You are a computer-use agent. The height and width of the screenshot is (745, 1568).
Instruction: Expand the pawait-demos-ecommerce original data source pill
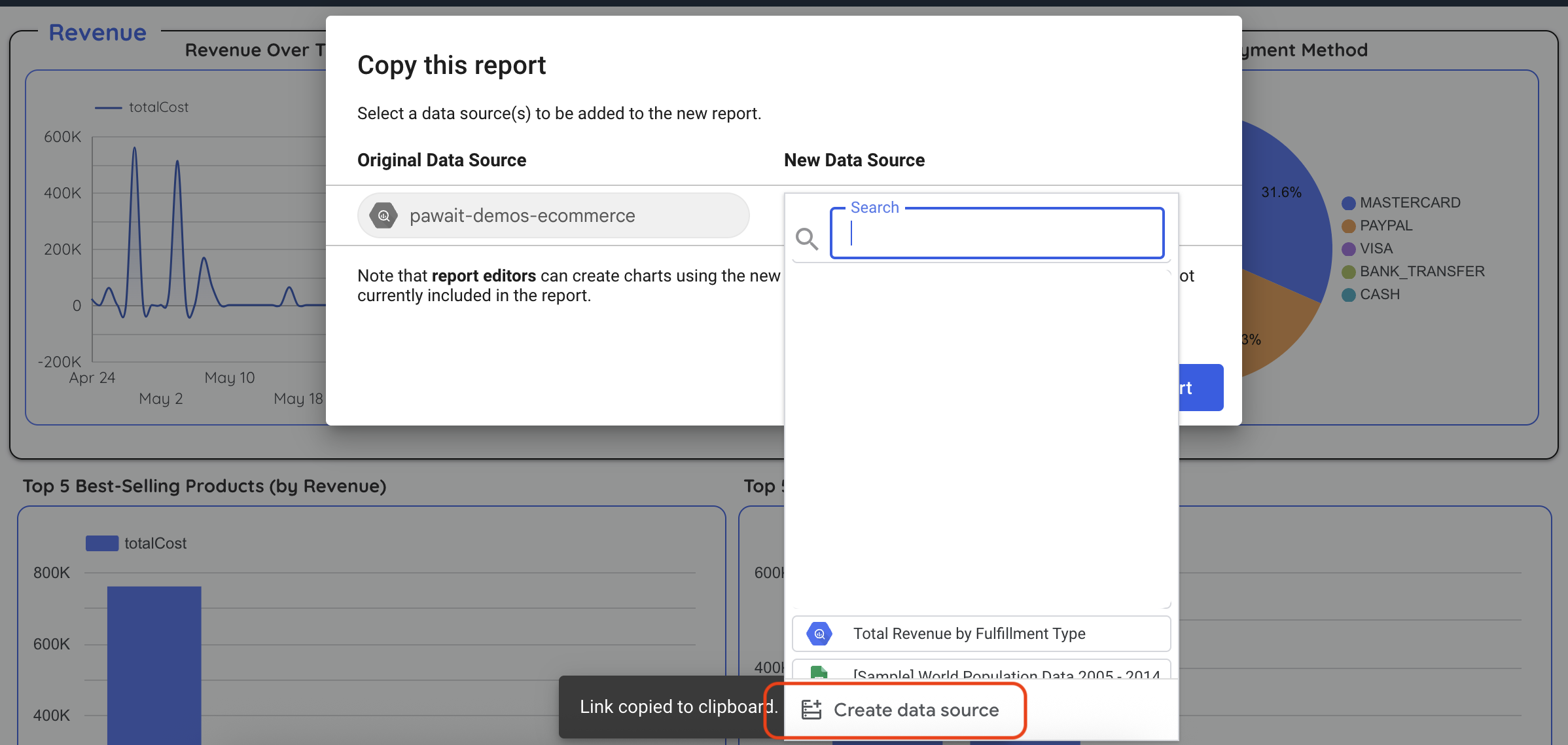click(553, 215)
